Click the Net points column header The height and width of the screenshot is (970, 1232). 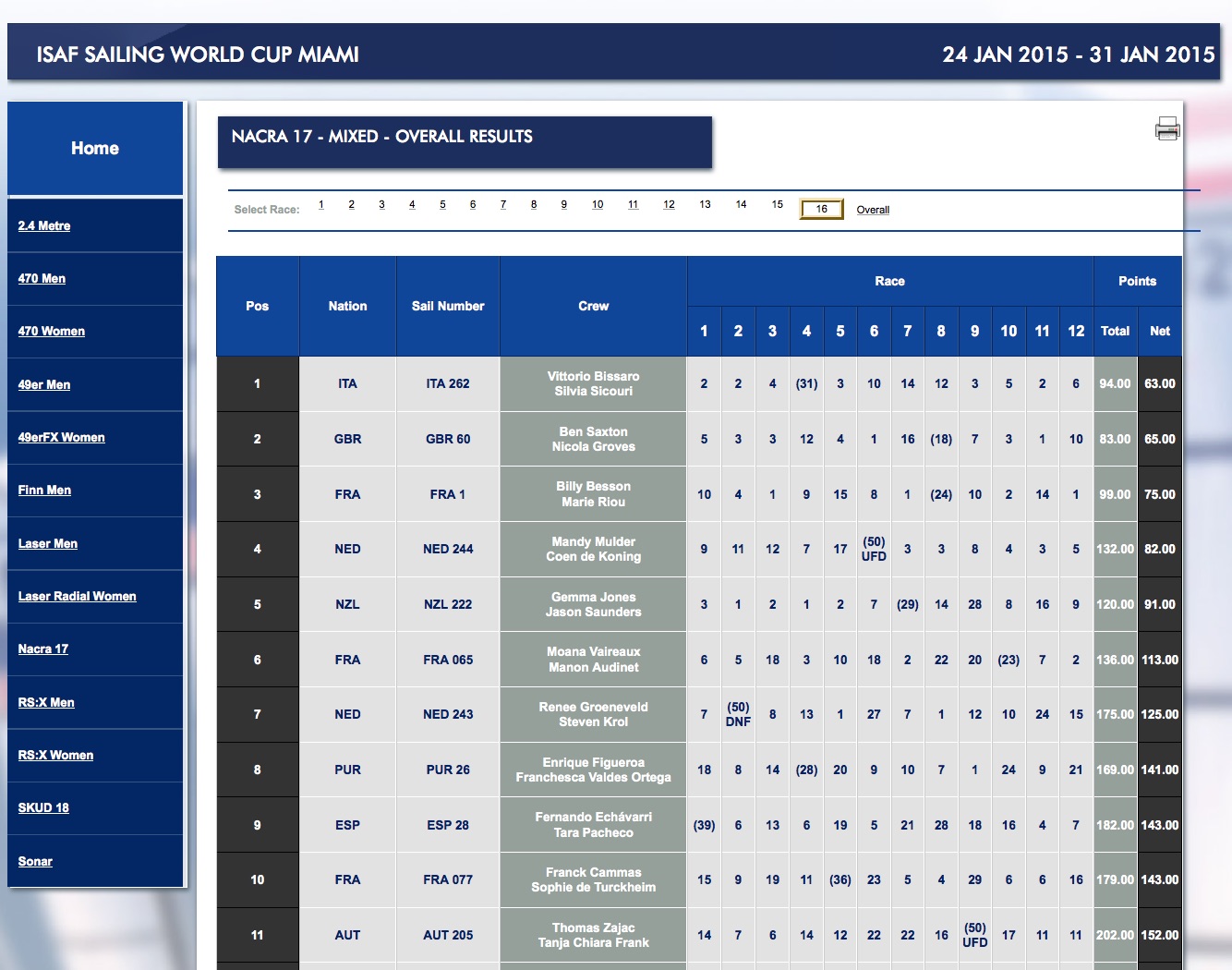[1160, 331]
